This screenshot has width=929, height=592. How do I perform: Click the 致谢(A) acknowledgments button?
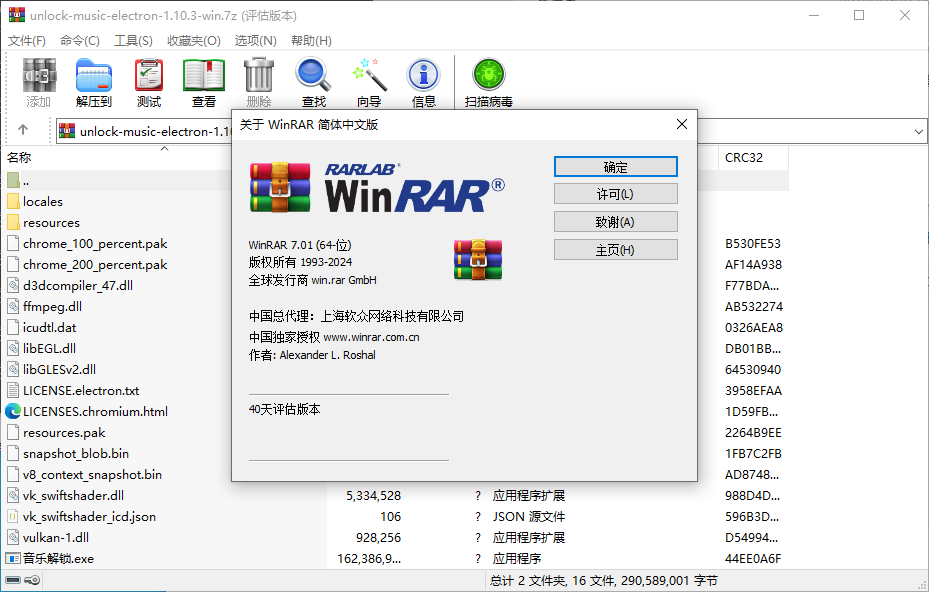[x=615, y=222]
